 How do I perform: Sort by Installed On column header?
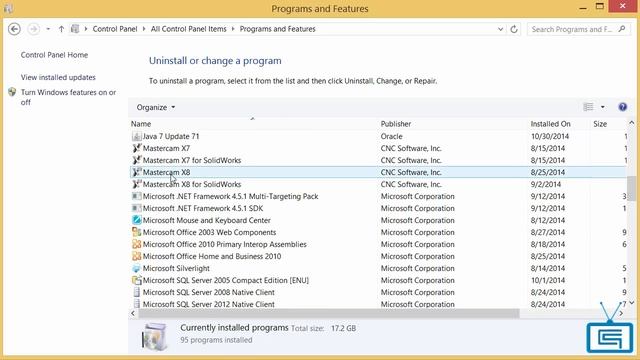pos(550,124)
